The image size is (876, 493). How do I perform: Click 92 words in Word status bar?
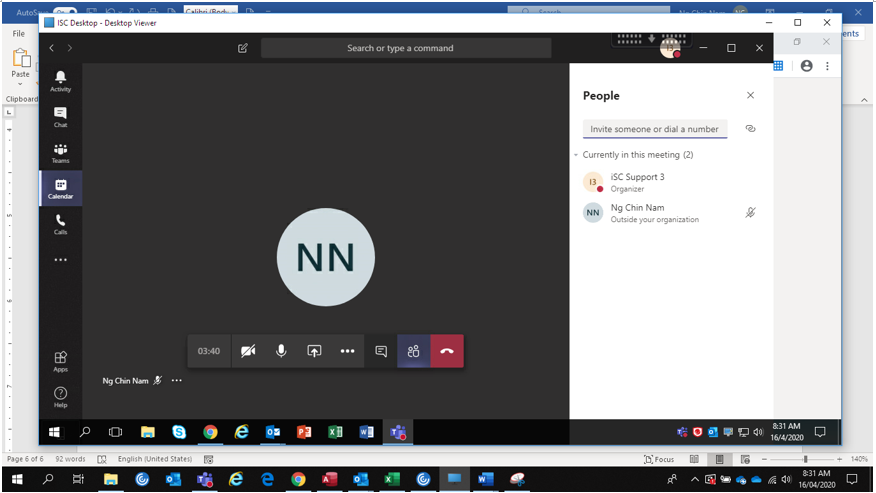[x=70, y=459]
